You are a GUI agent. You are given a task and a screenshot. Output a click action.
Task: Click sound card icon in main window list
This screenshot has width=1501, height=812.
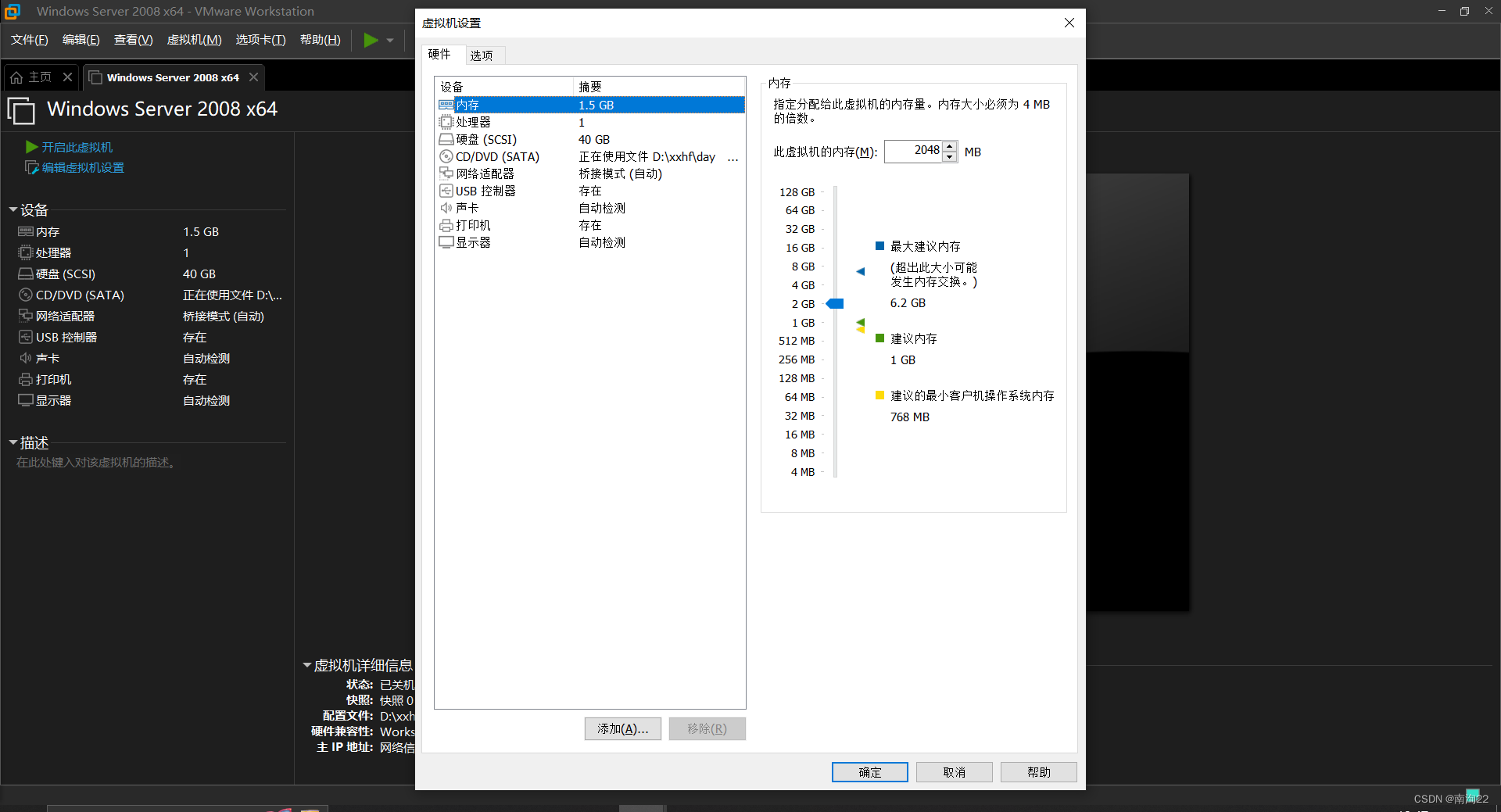[x=25, y=358]
